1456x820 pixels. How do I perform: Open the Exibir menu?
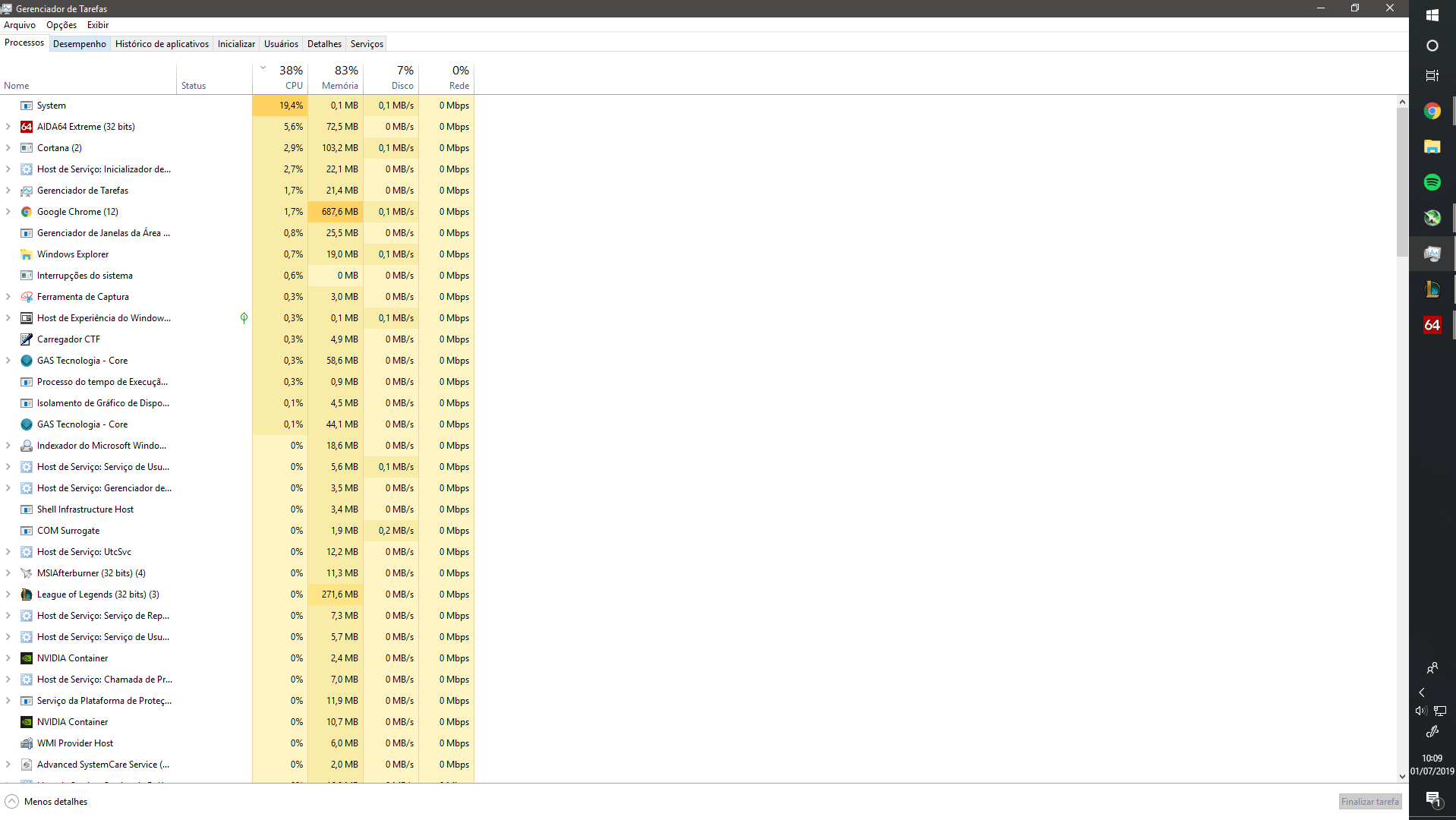click(98, 25)
